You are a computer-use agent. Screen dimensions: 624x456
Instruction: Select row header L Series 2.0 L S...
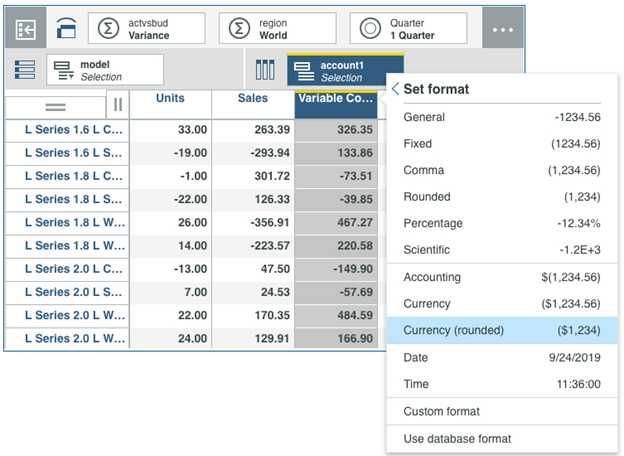point(67,292)
